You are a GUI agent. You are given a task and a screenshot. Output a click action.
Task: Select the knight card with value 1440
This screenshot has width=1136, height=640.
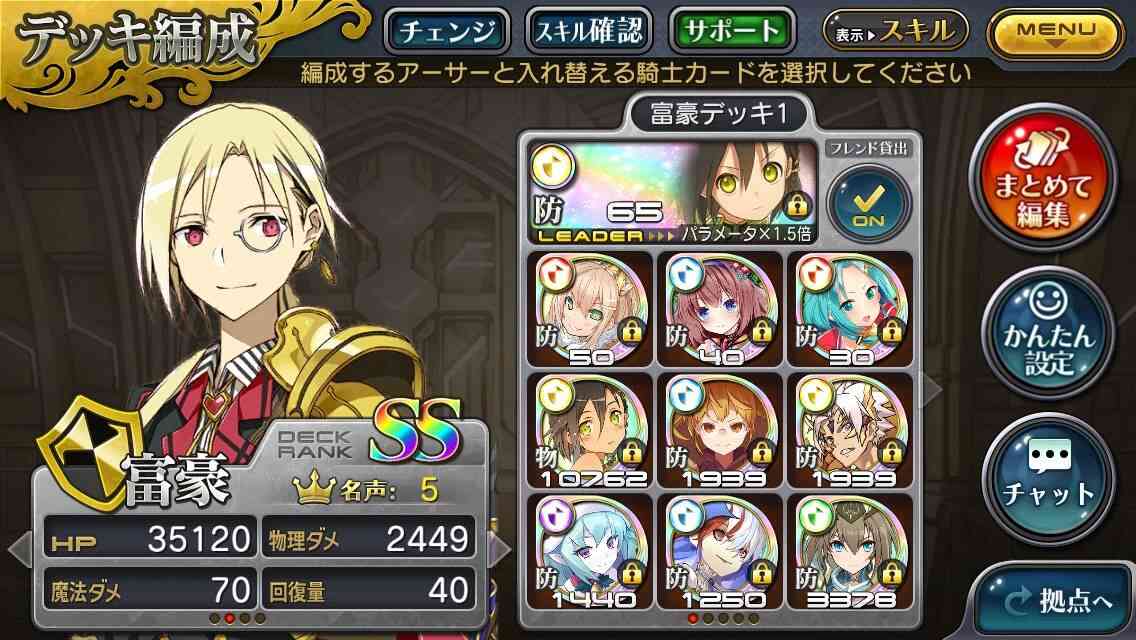coord(590,552)
